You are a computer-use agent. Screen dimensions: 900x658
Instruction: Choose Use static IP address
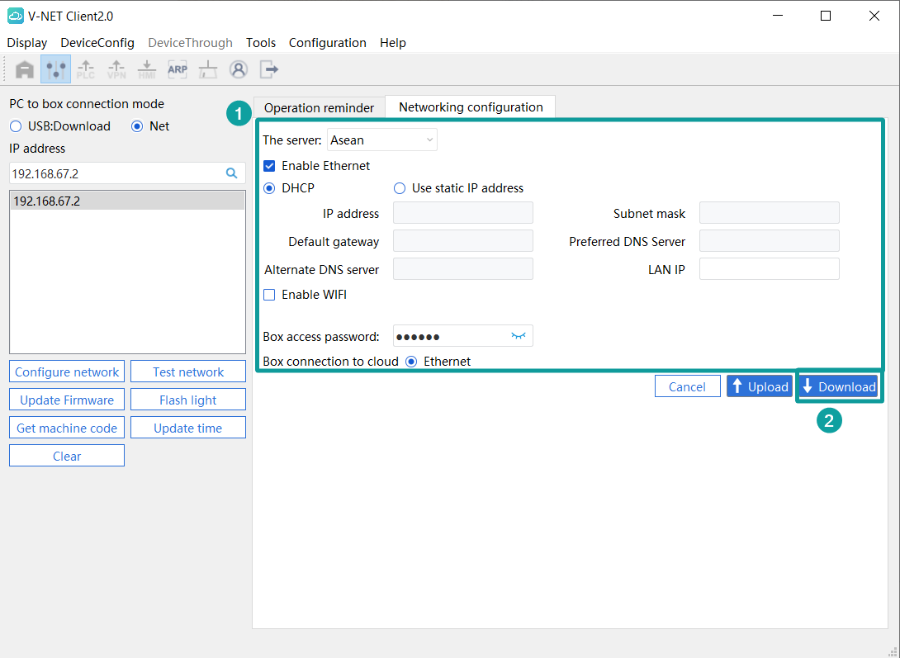click(399, 188)
